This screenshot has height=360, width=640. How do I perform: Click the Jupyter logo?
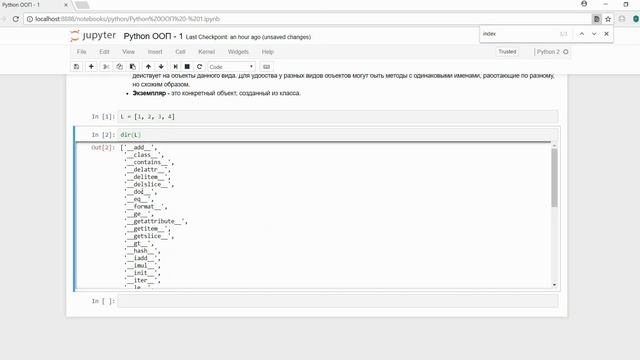[x=93, y=36]
